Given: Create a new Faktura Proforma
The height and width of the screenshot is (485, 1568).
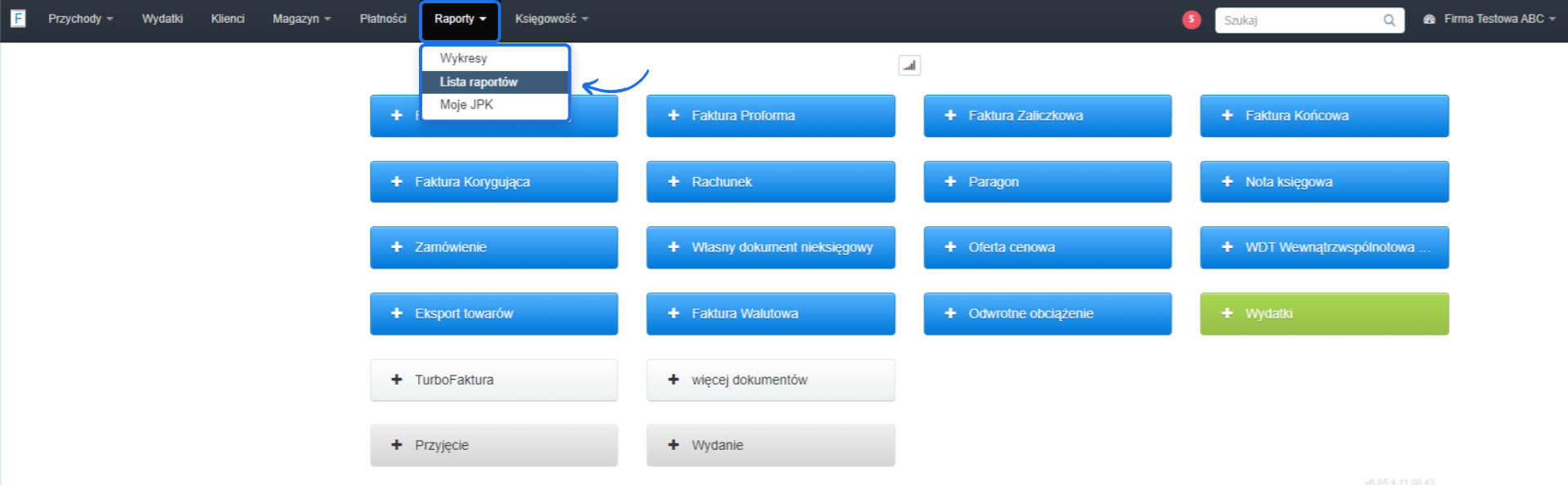Looking at the screenshot, I should 771,116.
